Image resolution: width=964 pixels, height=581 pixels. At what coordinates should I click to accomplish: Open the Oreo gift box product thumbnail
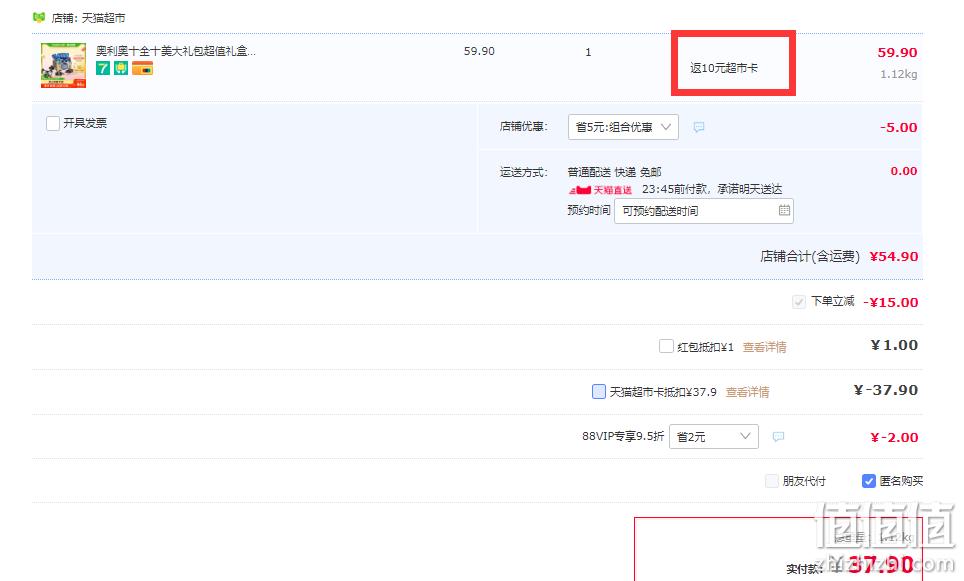[x=63, y=65]
